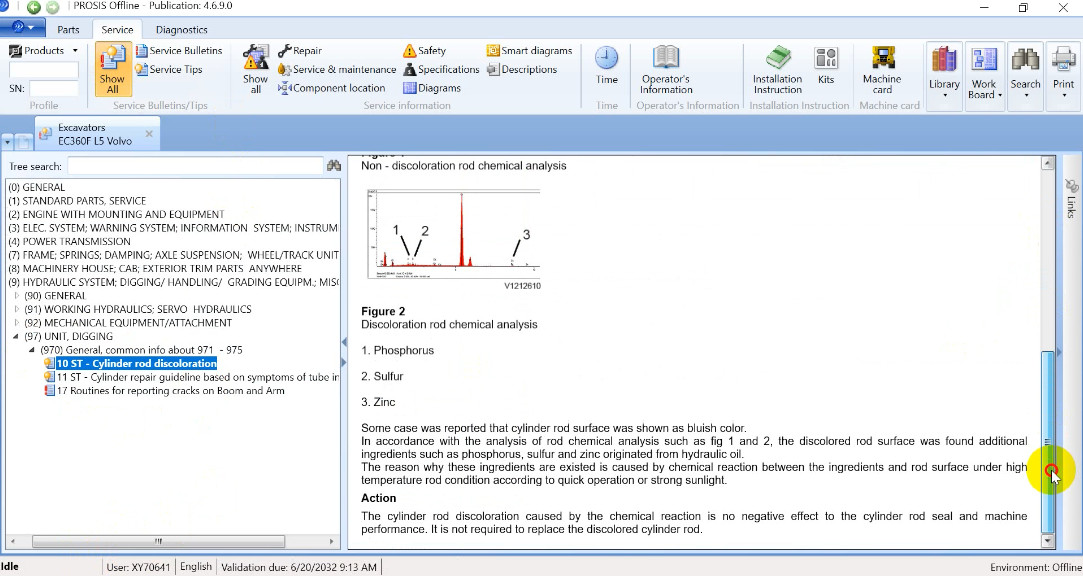Open Specifications
Image resolution: width=1083 pixels, height=576 pixels.
coord(441,69)
